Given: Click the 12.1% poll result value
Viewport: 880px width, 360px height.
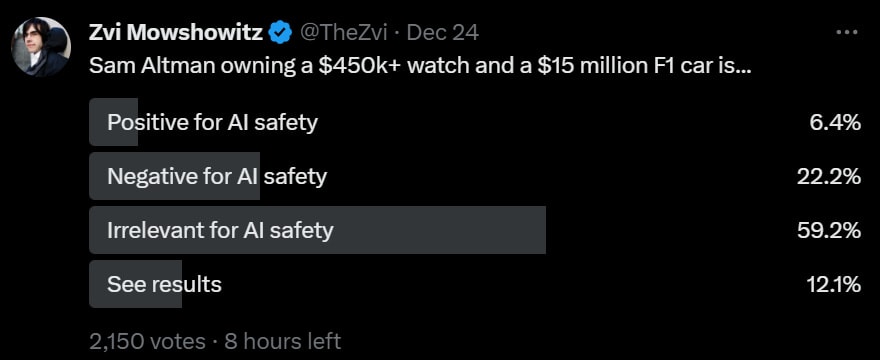Looking at the screenshot, I should [x=833, y=284].
